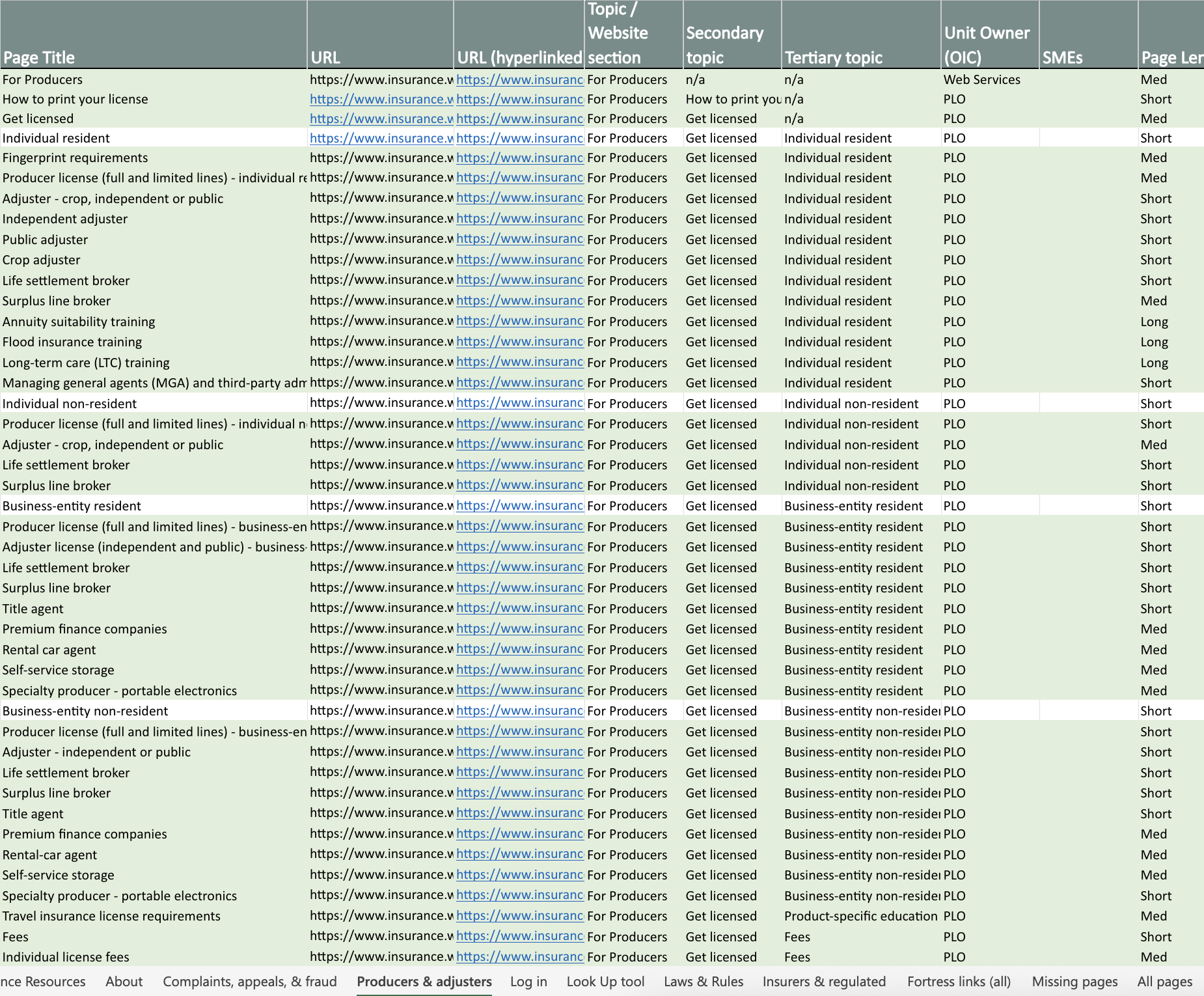The image size is (1204, 996).
Task: Select plain URL cell for Public adjuster row
Action: coord(380,239)
